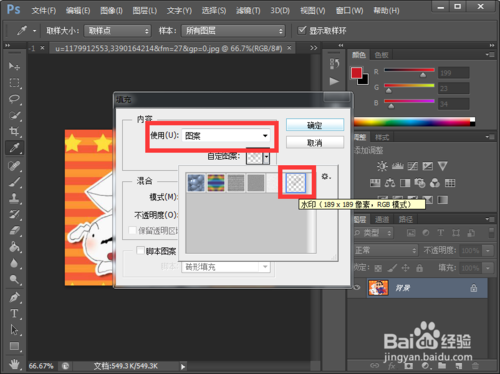Select the Brush tool

14,182
